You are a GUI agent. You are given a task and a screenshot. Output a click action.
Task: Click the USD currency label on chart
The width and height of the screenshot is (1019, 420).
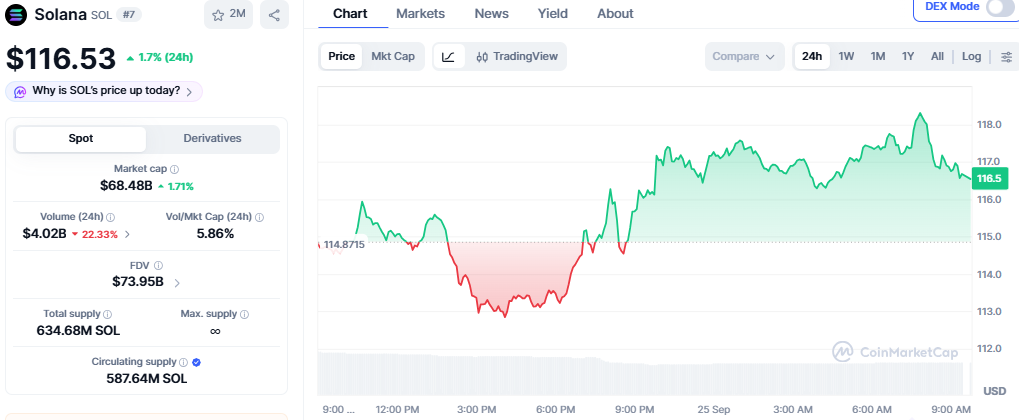(995, 391)
